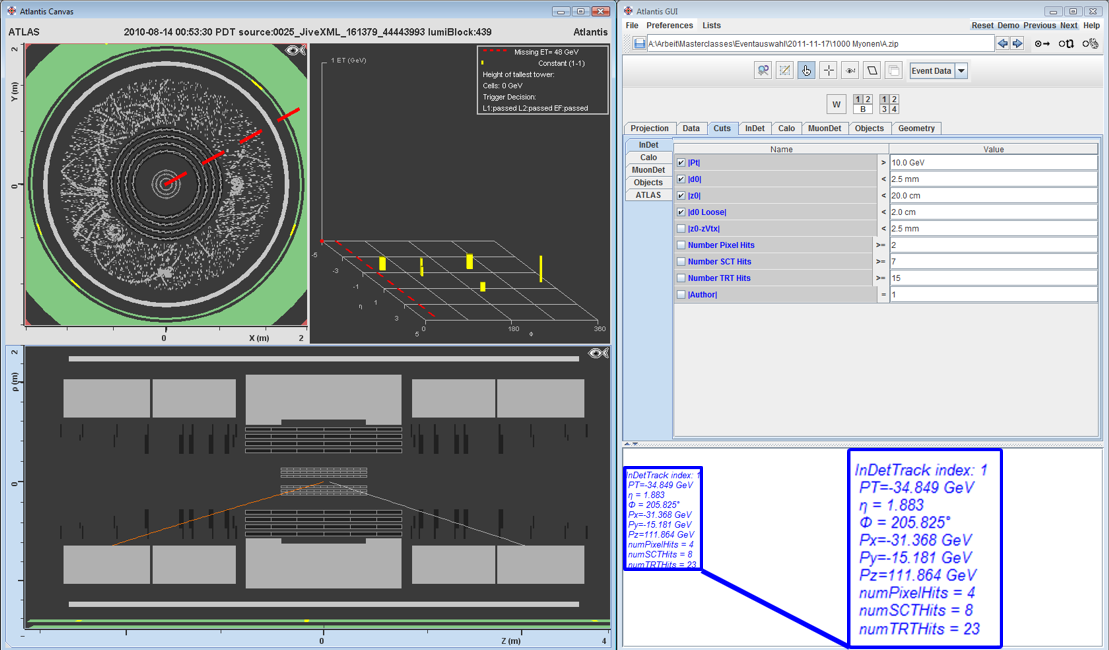Select the Calo side tab in Cuts
Viewport: 1109px width, 650px height.
(648, 157)
